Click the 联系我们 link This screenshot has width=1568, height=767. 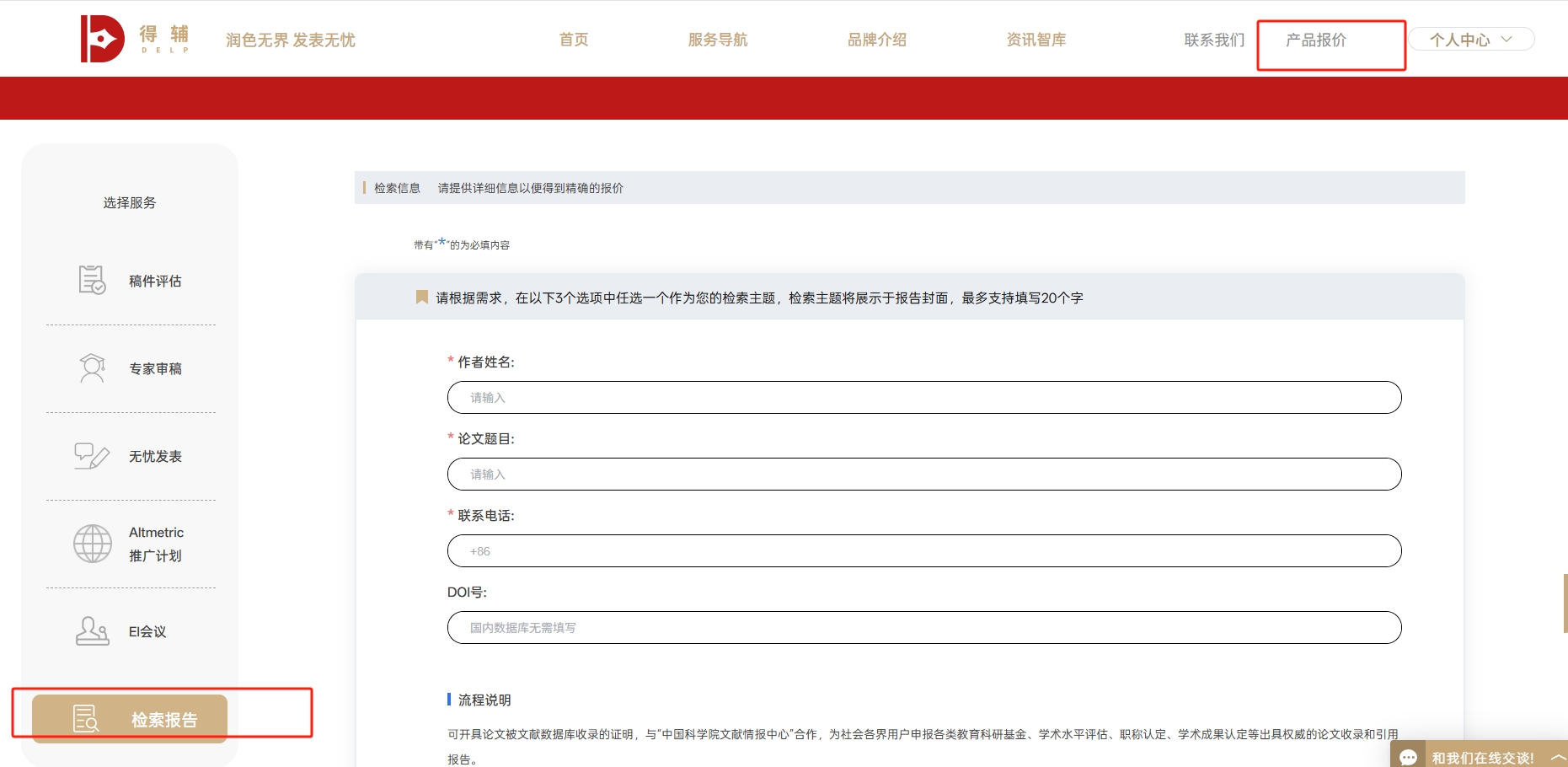click(x=1213, y=39)
